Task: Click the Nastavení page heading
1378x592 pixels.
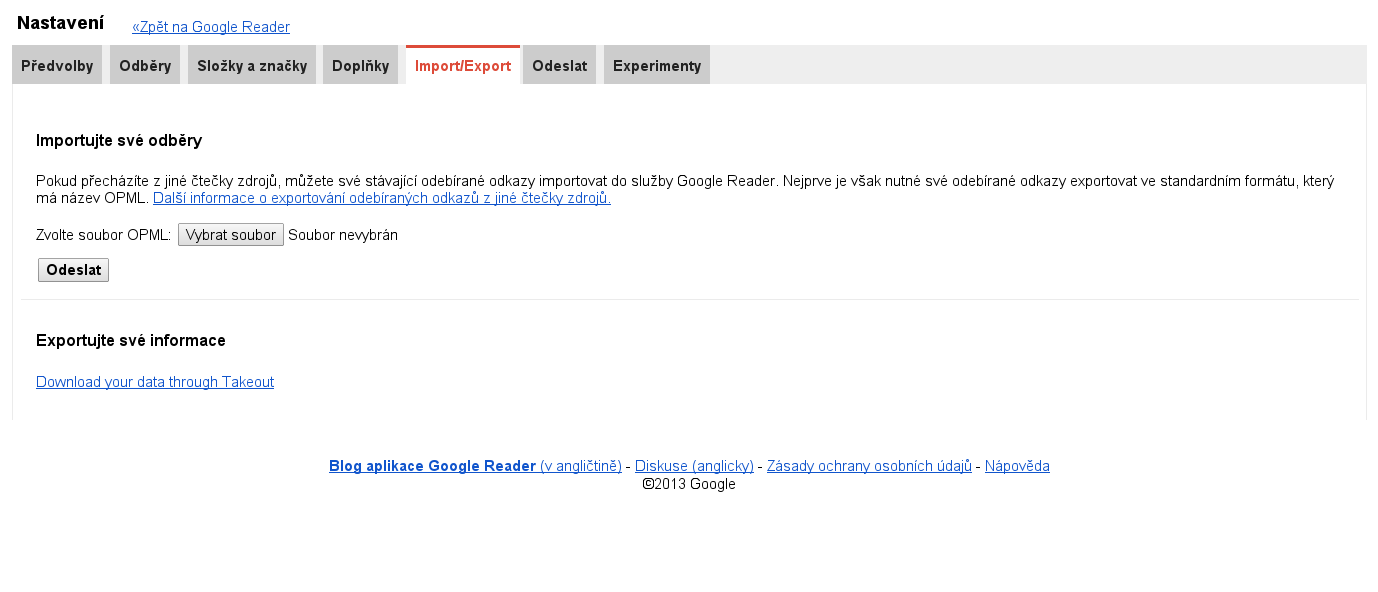Action: pos(60,23)
